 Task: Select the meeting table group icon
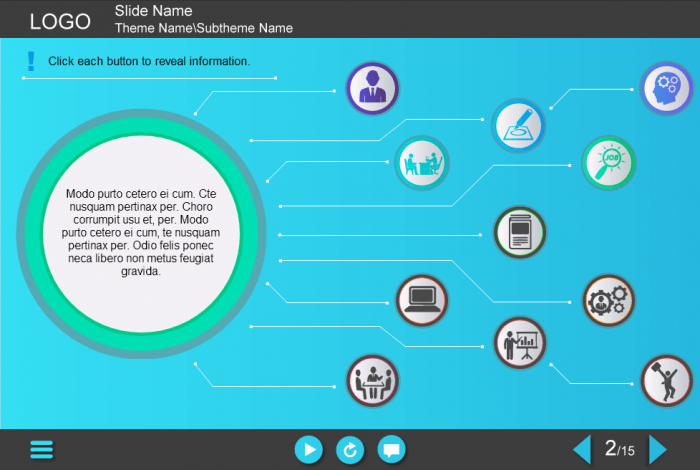click(372, 381)
